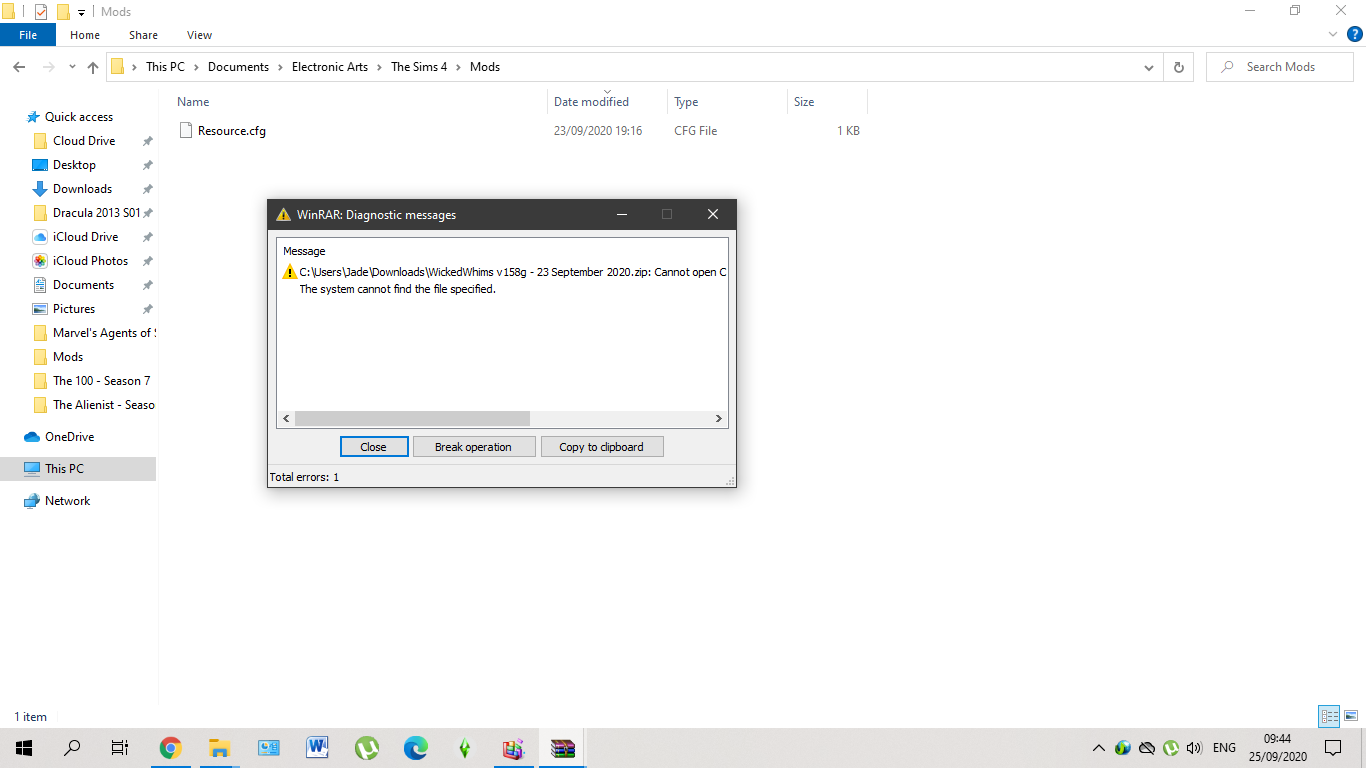Screen dimensions: 1366x768
Task: Click This PC in the address breadcrumb
Action: click(x=164, y=67)
